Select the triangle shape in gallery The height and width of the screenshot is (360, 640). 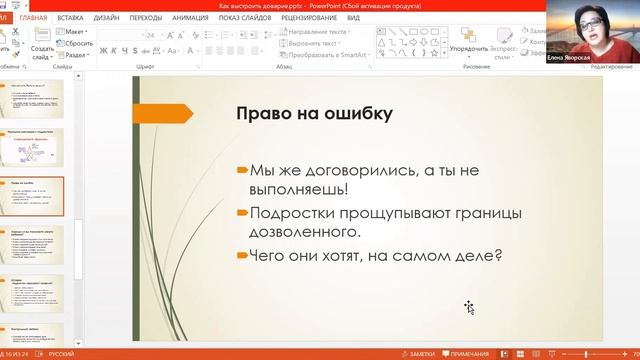(x=381, y=42)
